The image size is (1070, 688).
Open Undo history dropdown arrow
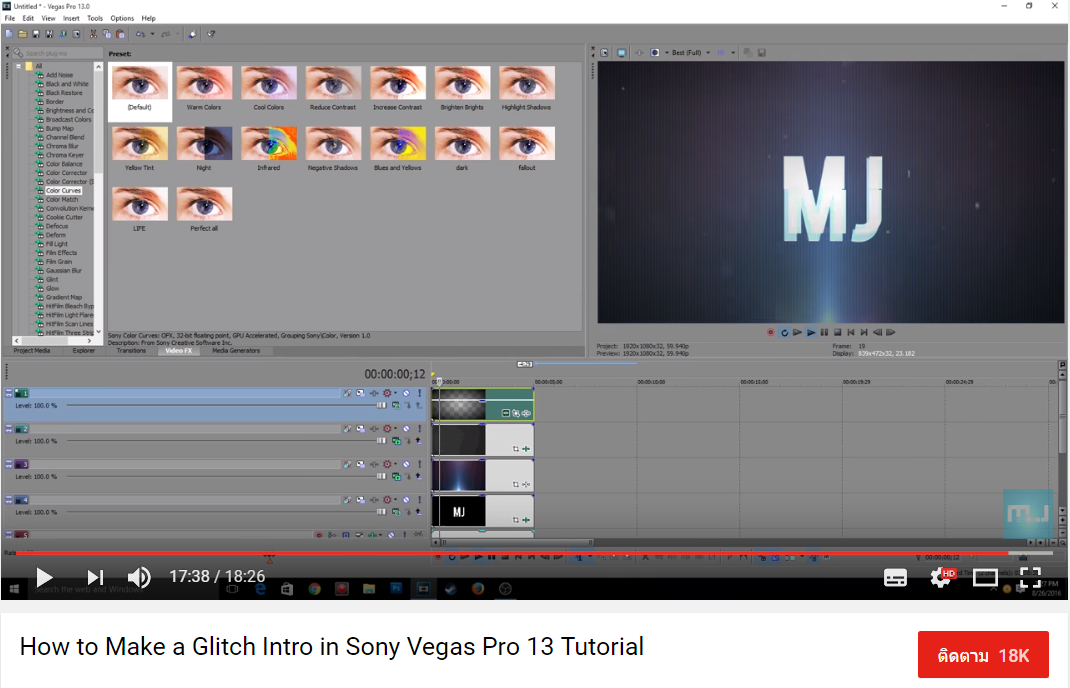pyautogui.click(x=152, y=34)
